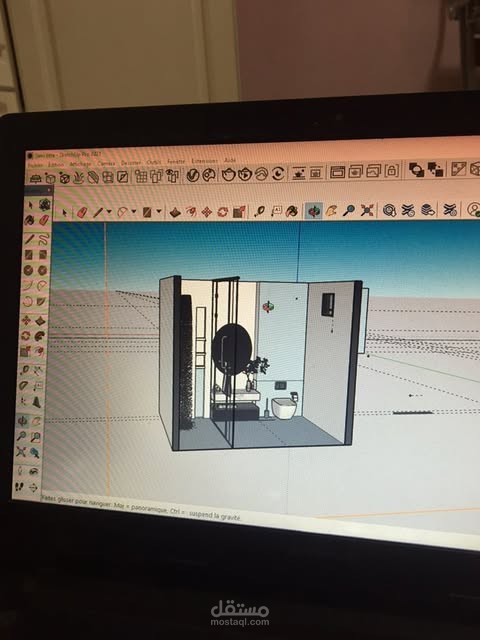Activate Push/Pull in the horizontal toolbar
The image size is (480, 640).
pos(175,212)
